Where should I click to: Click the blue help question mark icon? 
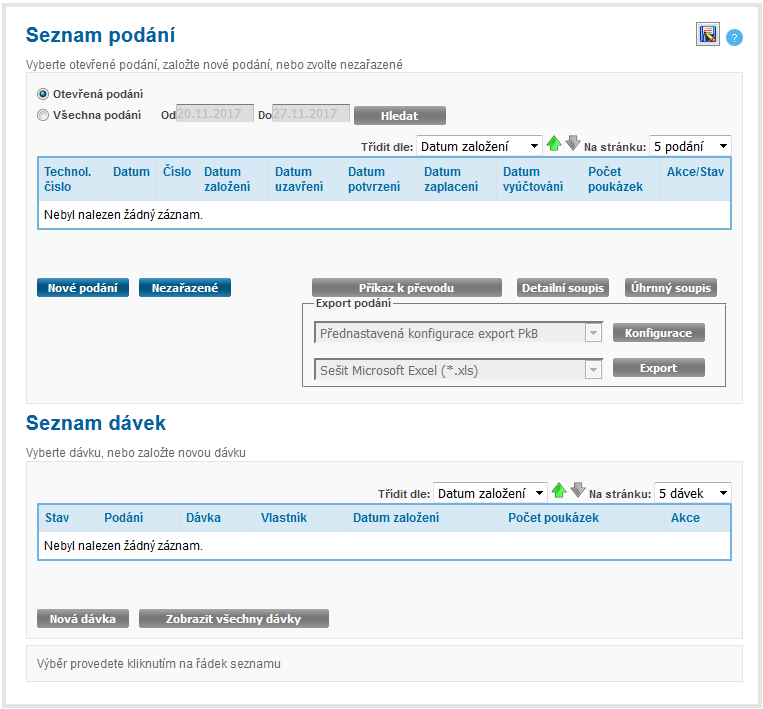pos(735,37)
